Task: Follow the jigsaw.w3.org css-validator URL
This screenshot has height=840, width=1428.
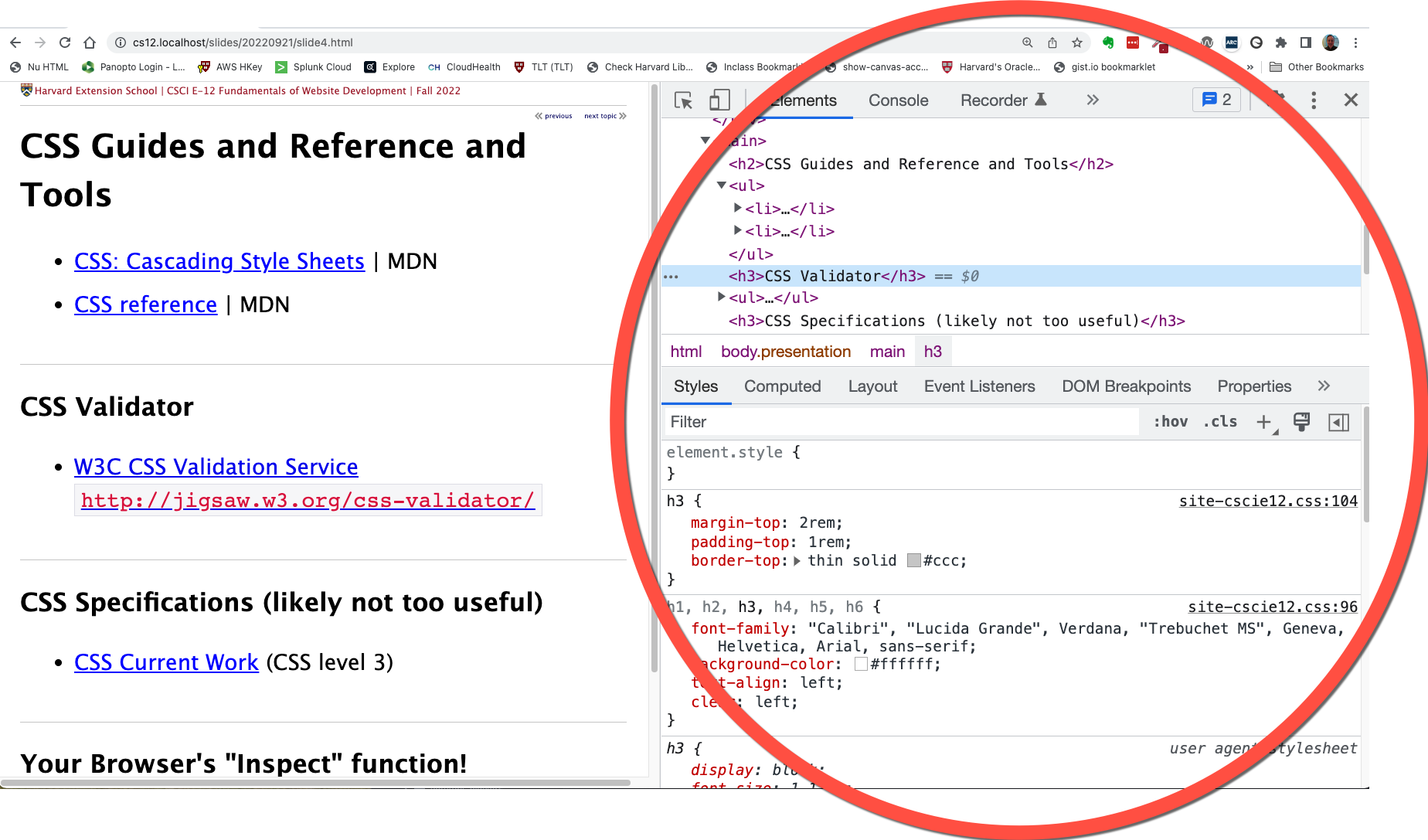Action: [308, 500]
